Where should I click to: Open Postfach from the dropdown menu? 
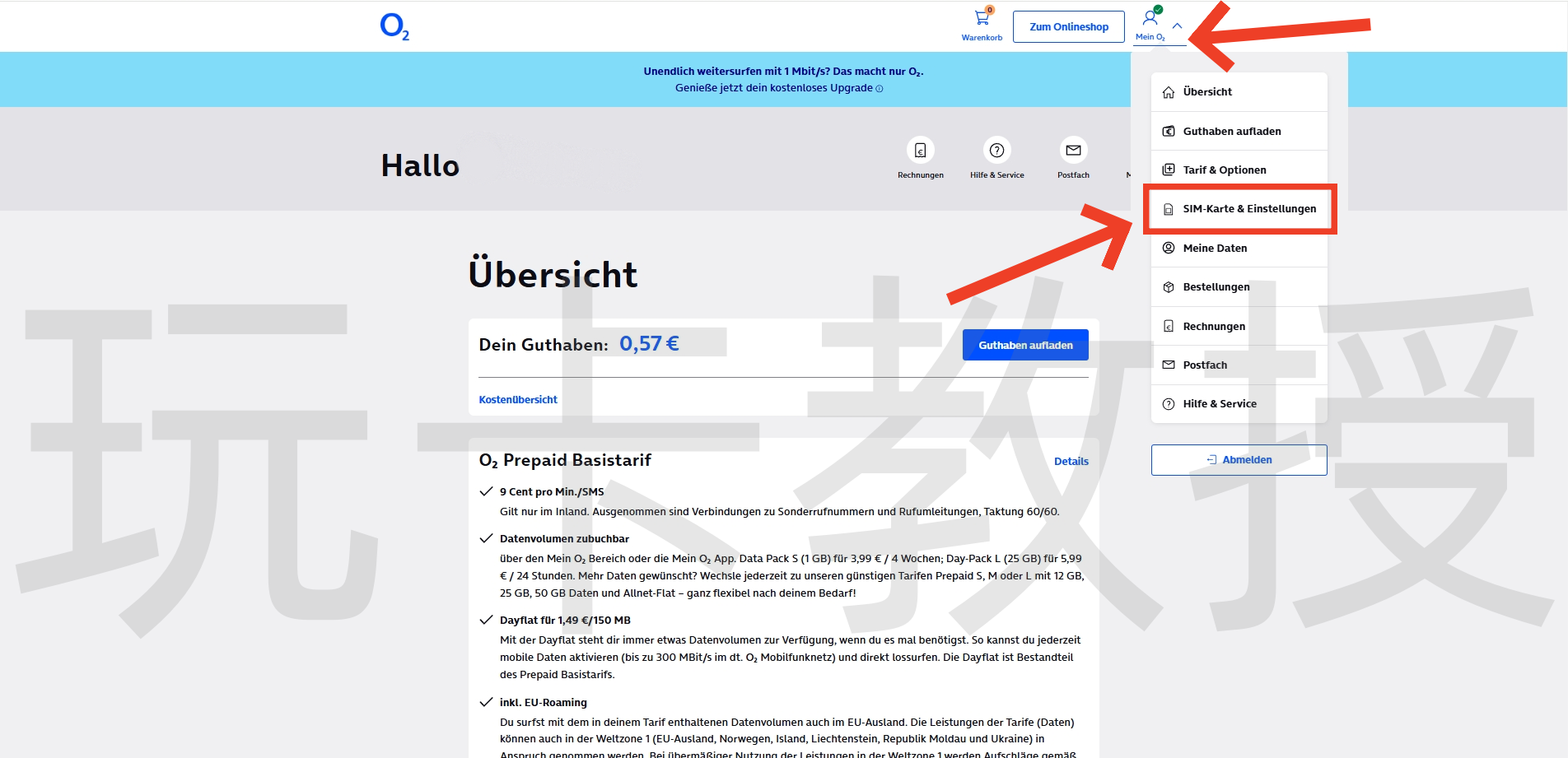[x=1239, y=365]
